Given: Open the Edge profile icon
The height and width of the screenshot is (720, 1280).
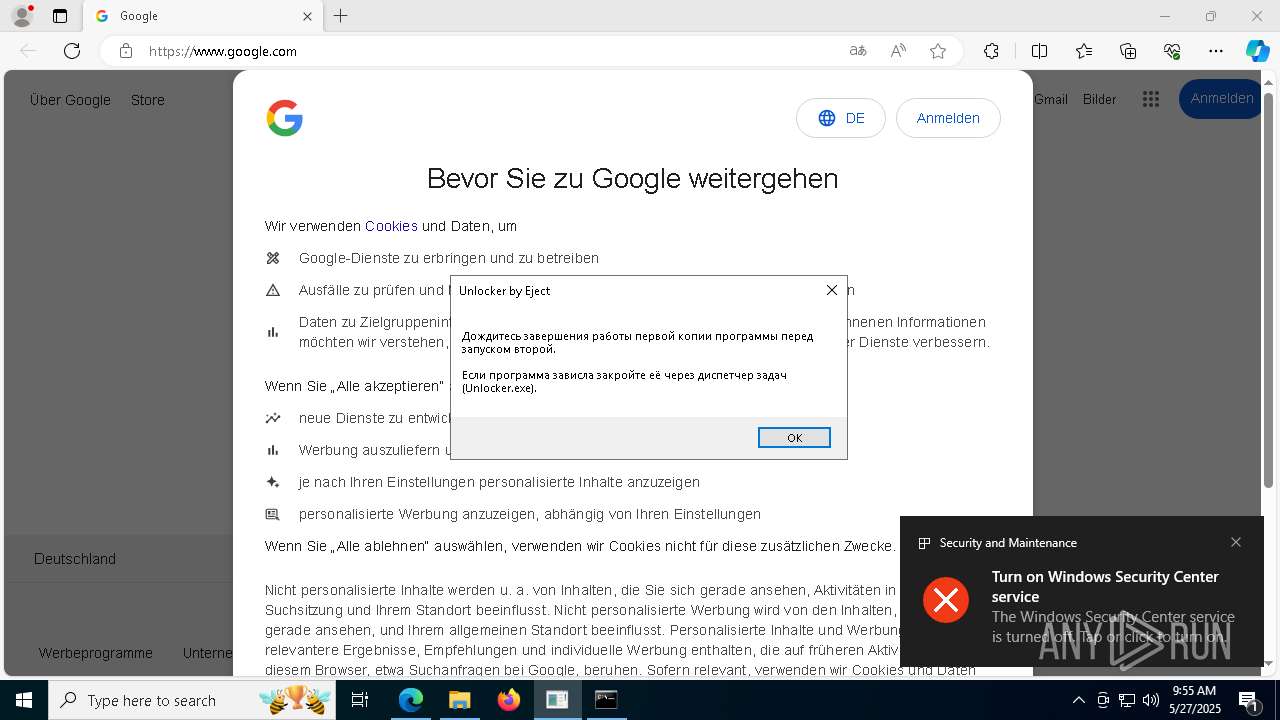Looking at the screenshot, I should (x=21, y=16).
